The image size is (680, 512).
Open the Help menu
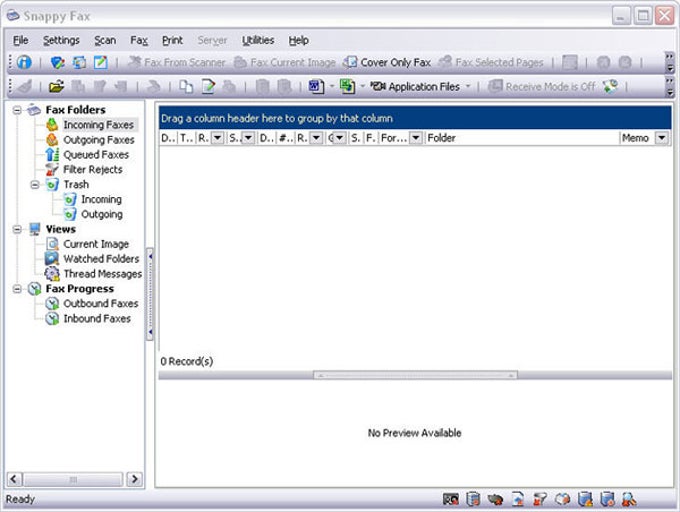(x=298, y=40)
